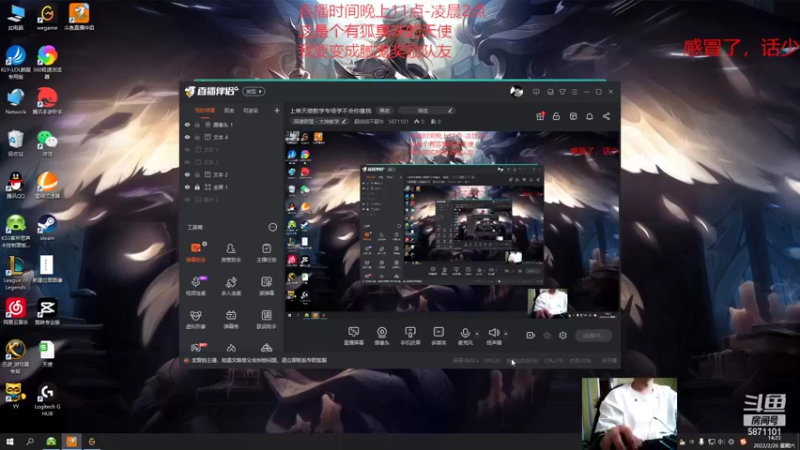Open the League of Legends desktop icon
The height and width of the screenshot is (450, 800).
pyautogui.click(x=15, y=272)
